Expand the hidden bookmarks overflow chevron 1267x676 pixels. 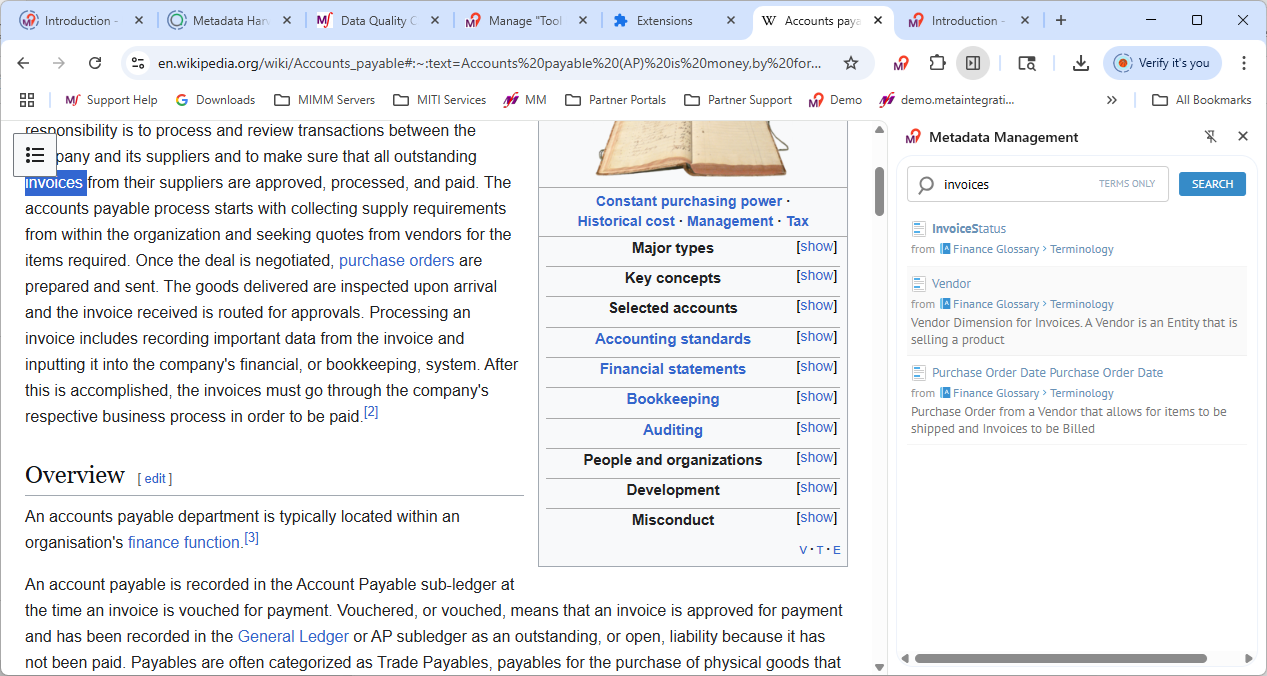[1111, 100]
